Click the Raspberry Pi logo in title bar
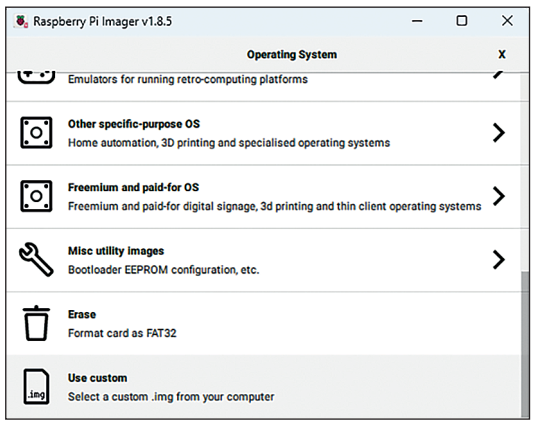Viewport: 535px width, 427px height. [21, 22]
